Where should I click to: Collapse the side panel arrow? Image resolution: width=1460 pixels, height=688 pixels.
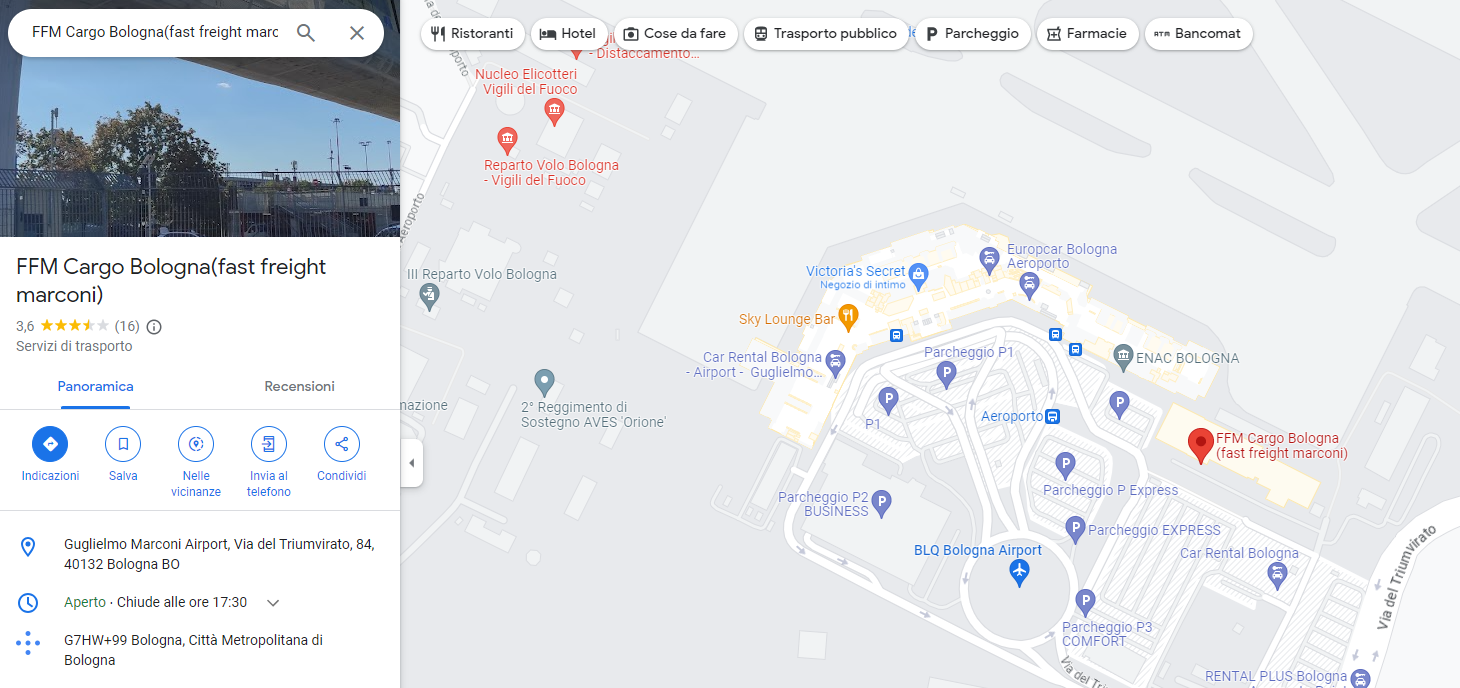tap(411, 463)
